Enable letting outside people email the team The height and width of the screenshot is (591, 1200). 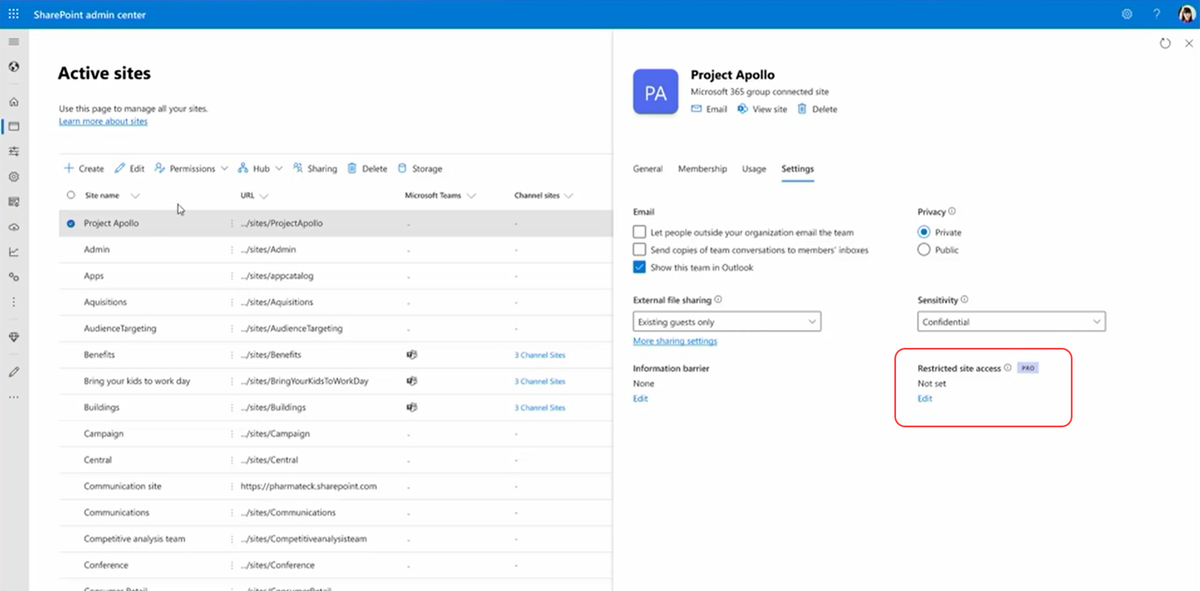tap(640, 232)
